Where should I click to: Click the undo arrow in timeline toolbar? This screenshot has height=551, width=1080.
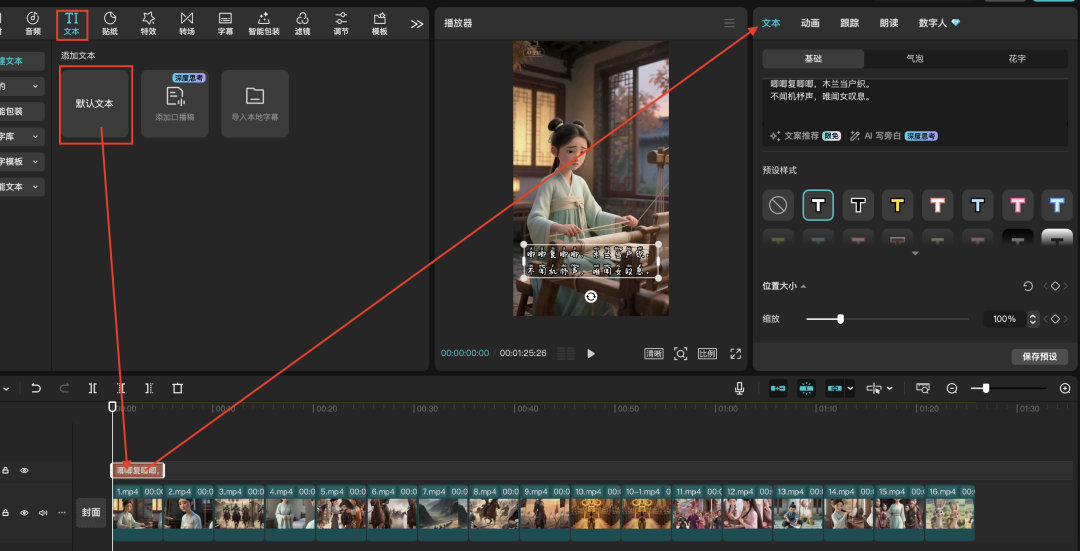point(36,388)
